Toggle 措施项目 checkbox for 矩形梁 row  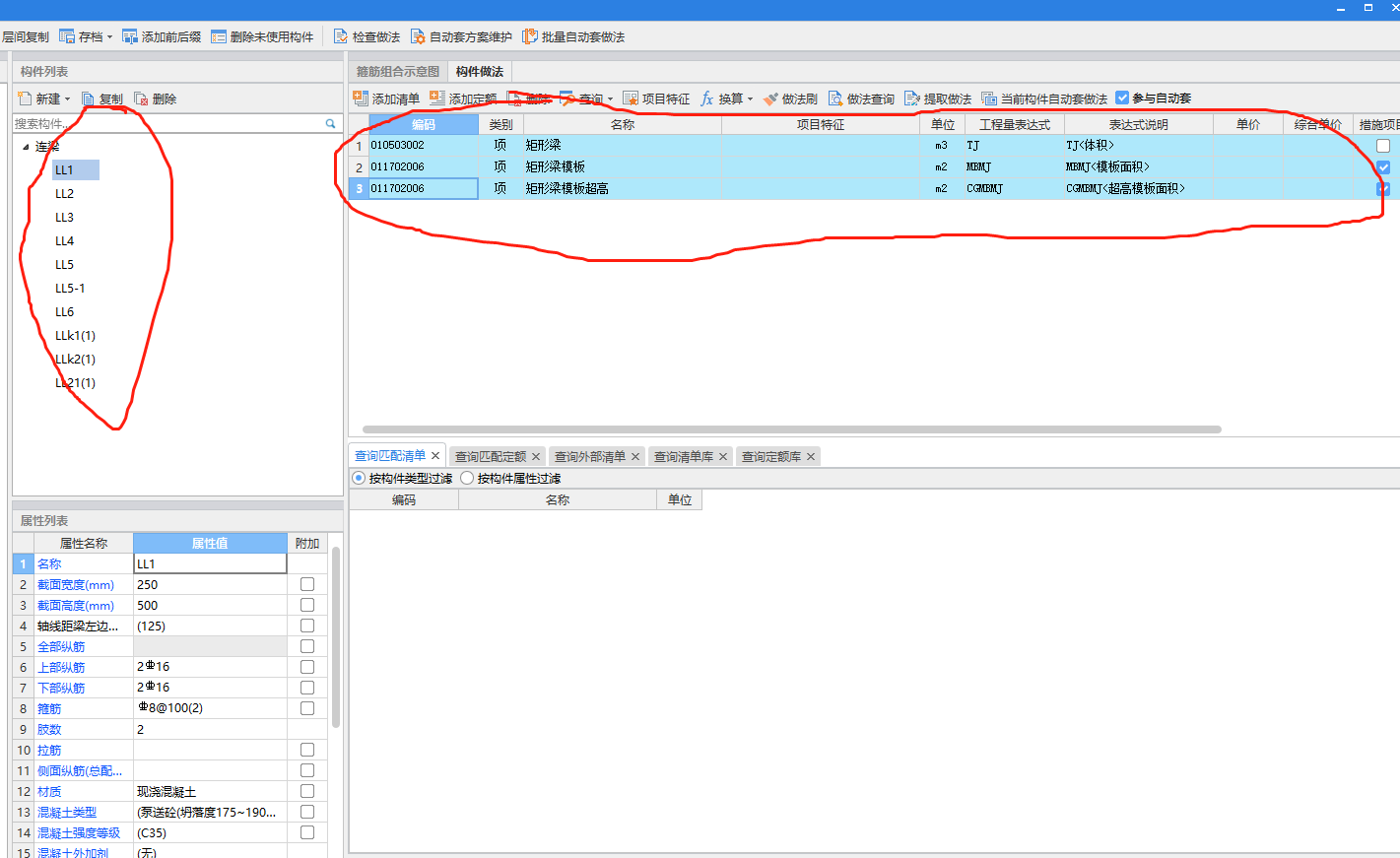tap(1383, 146)
